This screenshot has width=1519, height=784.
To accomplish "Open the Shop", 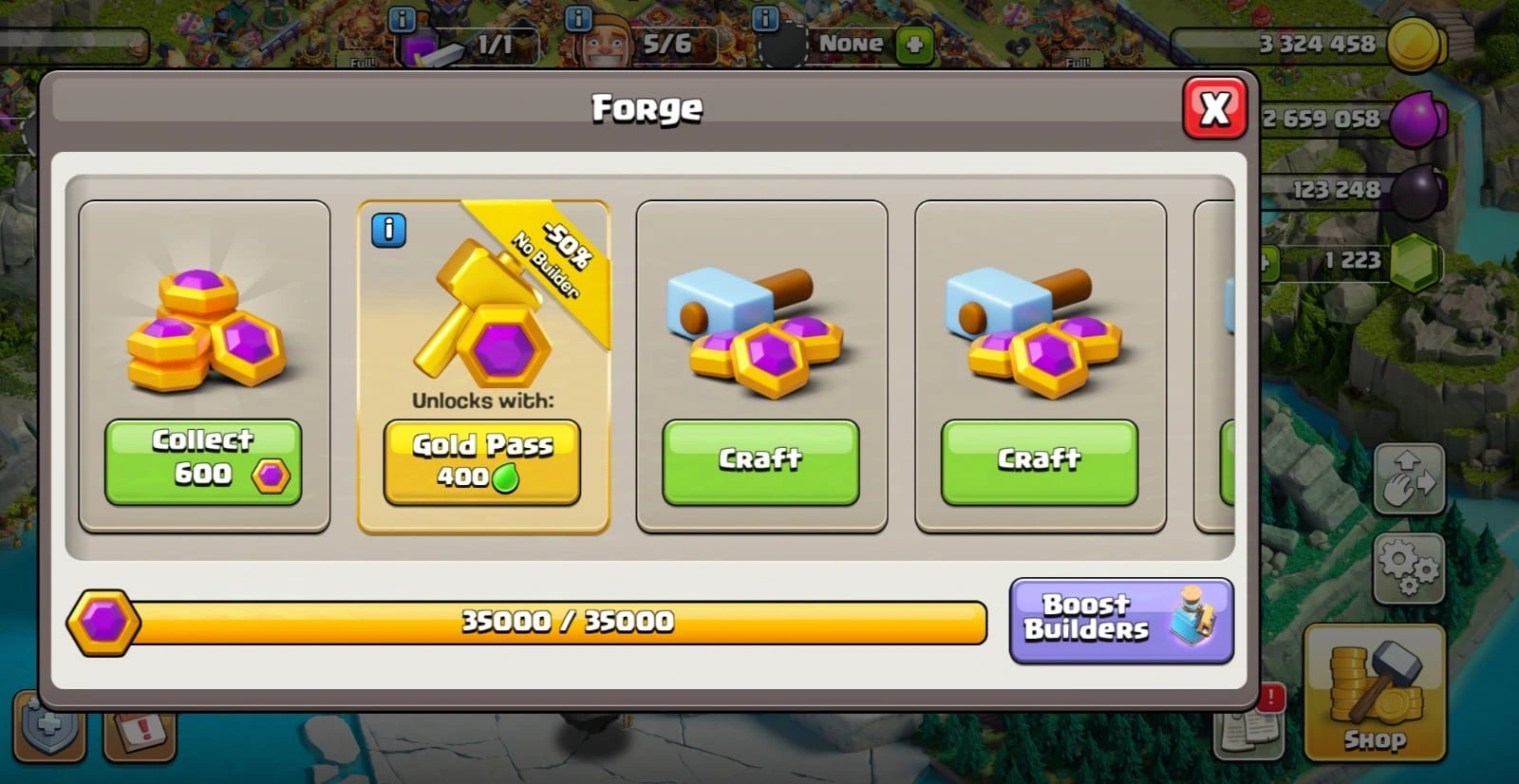I will (x=1375, y=693).
